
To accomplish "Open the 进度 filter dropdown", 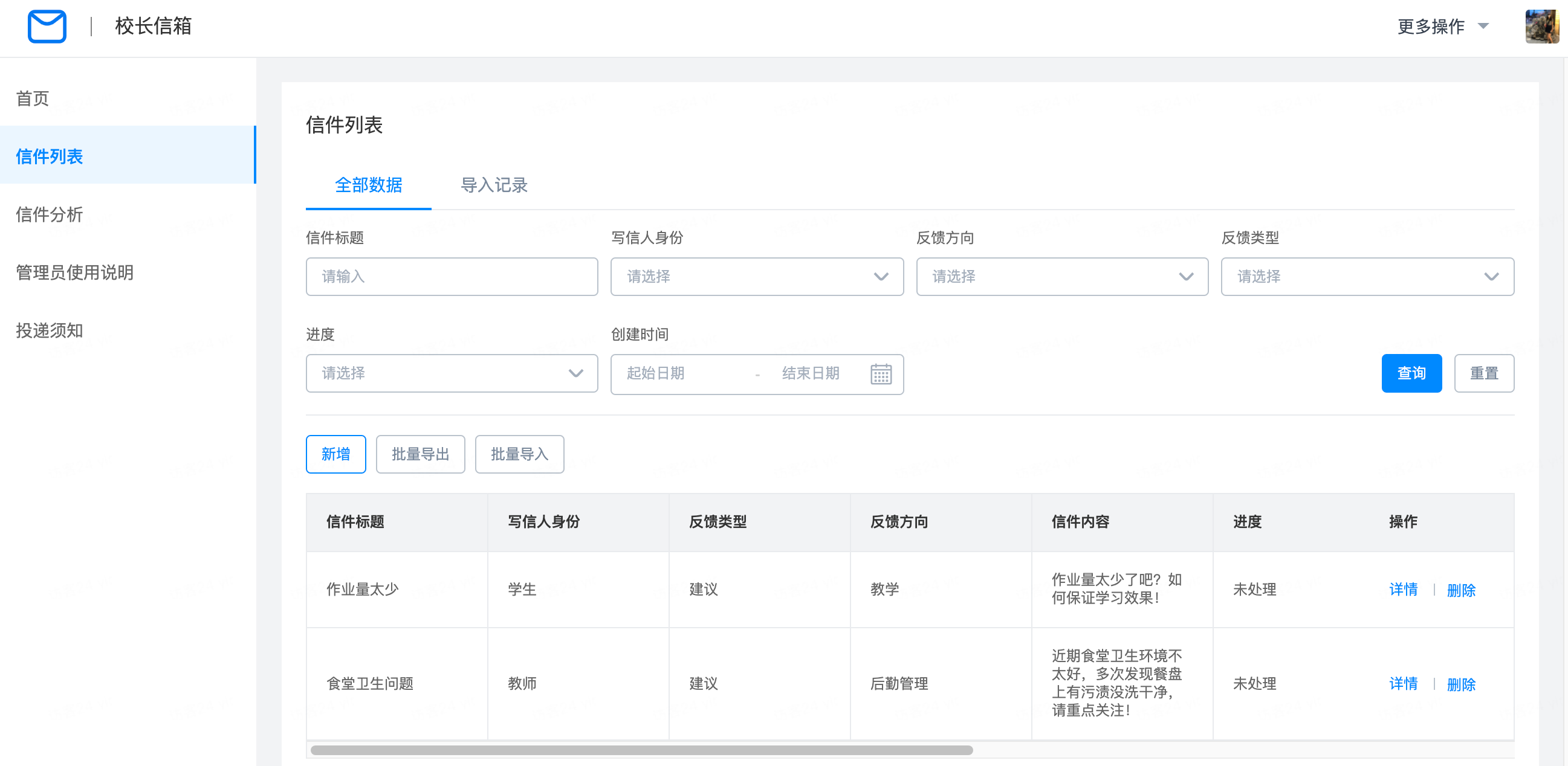I will 452,373.
